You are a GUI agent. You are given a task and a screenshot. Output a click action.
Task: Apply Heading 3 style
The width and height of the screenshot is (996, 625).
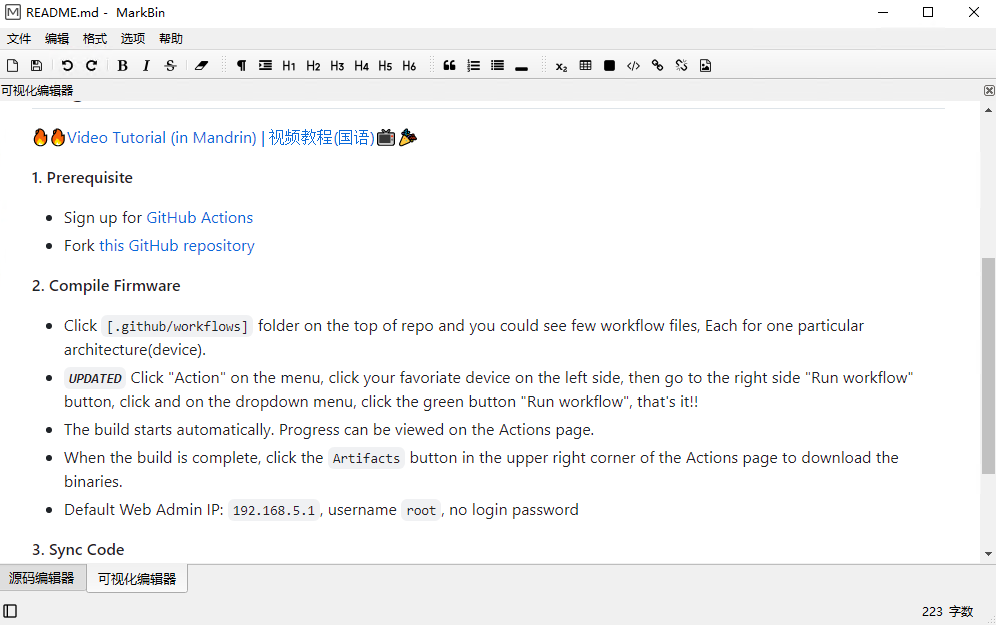coord(337,65)
